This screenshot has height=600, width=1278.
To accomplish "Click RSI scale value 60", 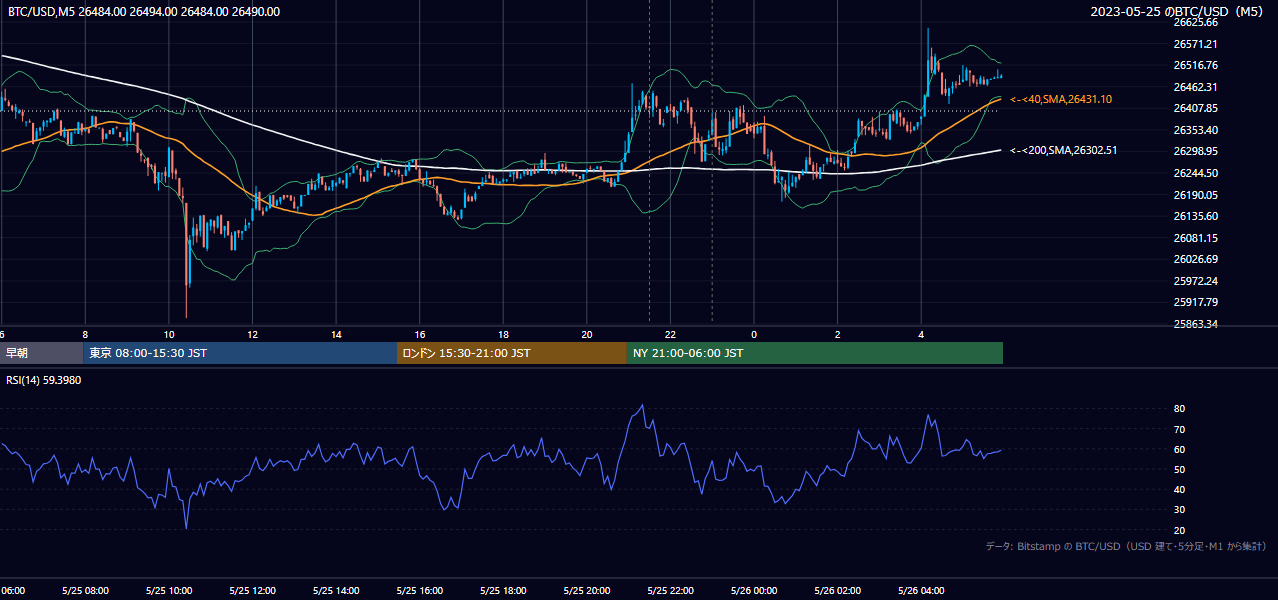I will 1179,449.
